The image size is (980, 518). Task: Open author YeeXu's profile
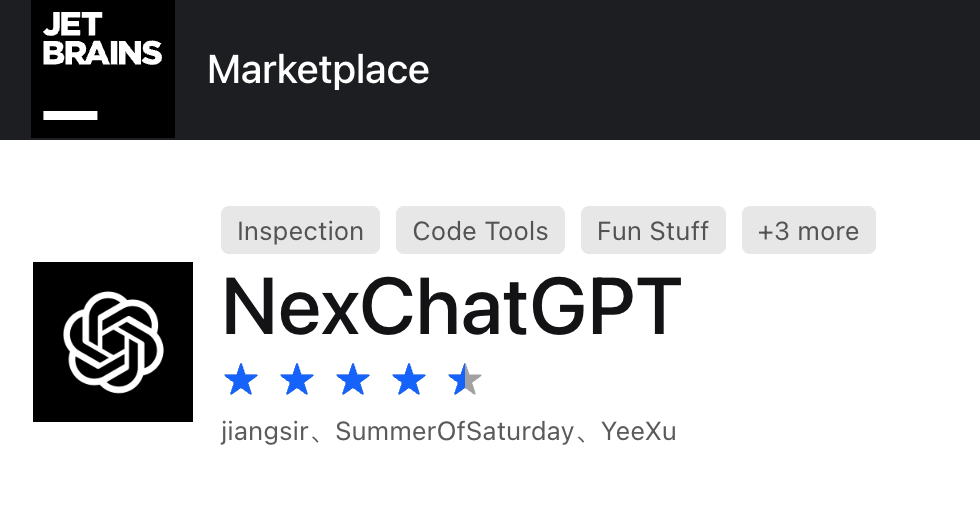639,432
